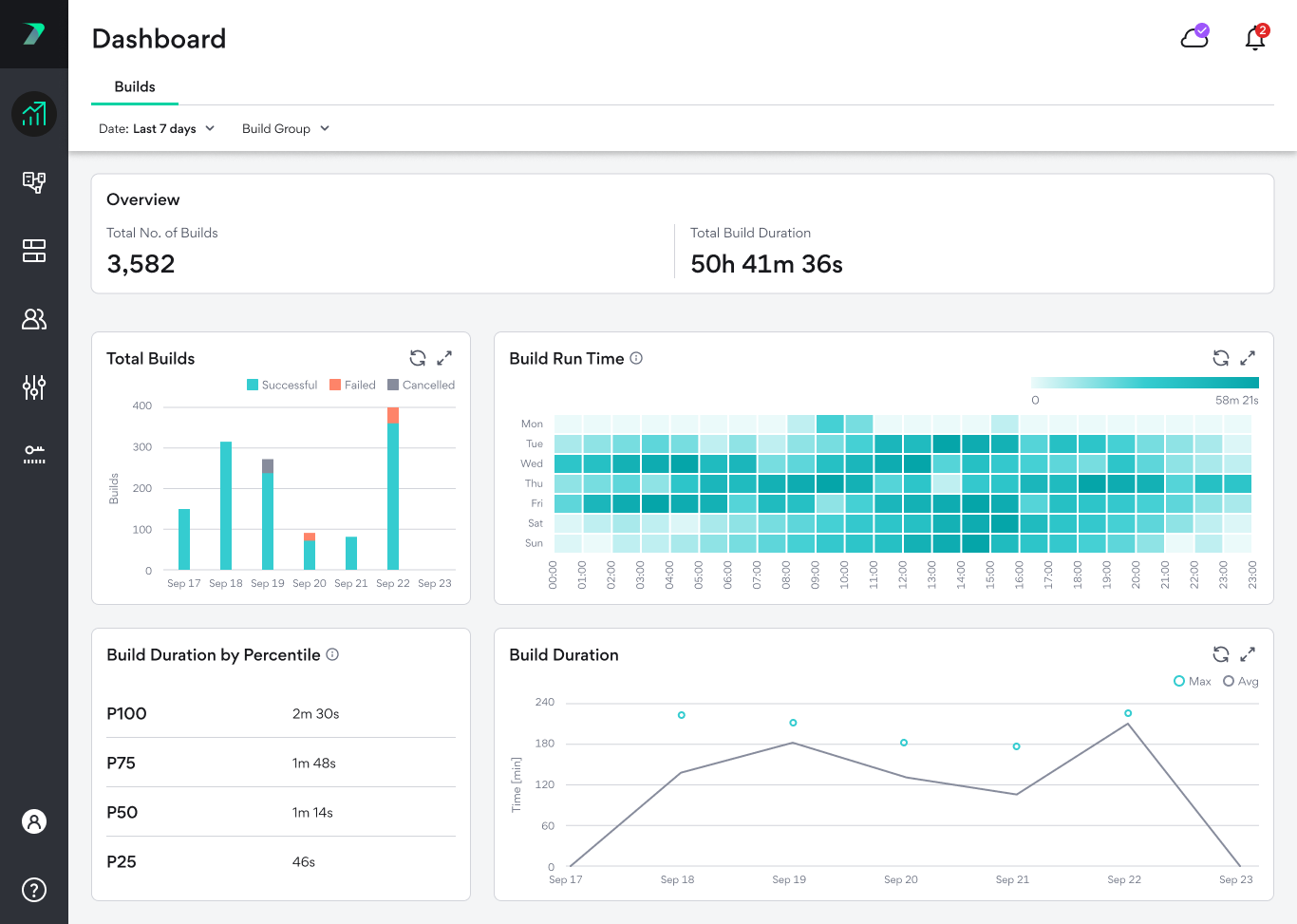Expand the Build Run Time chart fullscreen
The image size is (1297, 924).
[x=1248, y=358]
